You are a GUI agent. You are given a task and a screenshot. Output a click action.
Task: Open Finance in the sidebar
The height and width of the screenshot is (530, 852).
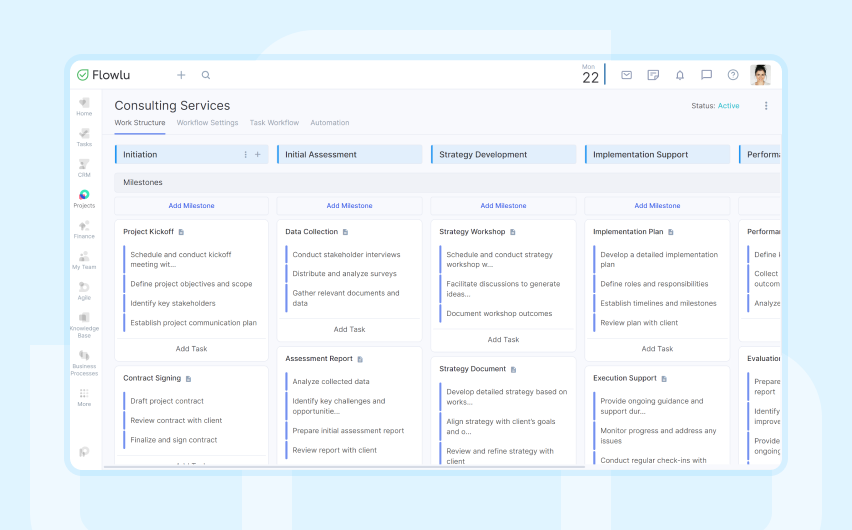84,229
